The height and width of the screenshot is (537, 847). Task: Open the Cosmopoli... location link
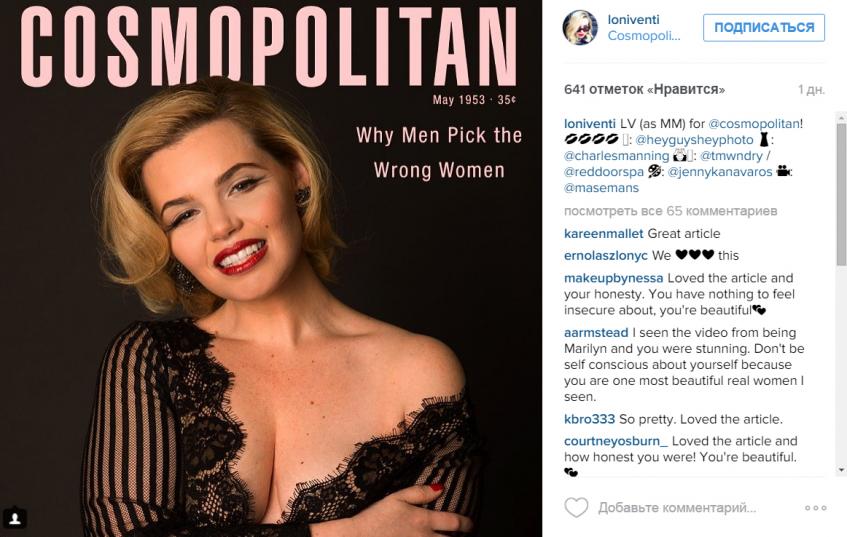click(644, 36)
